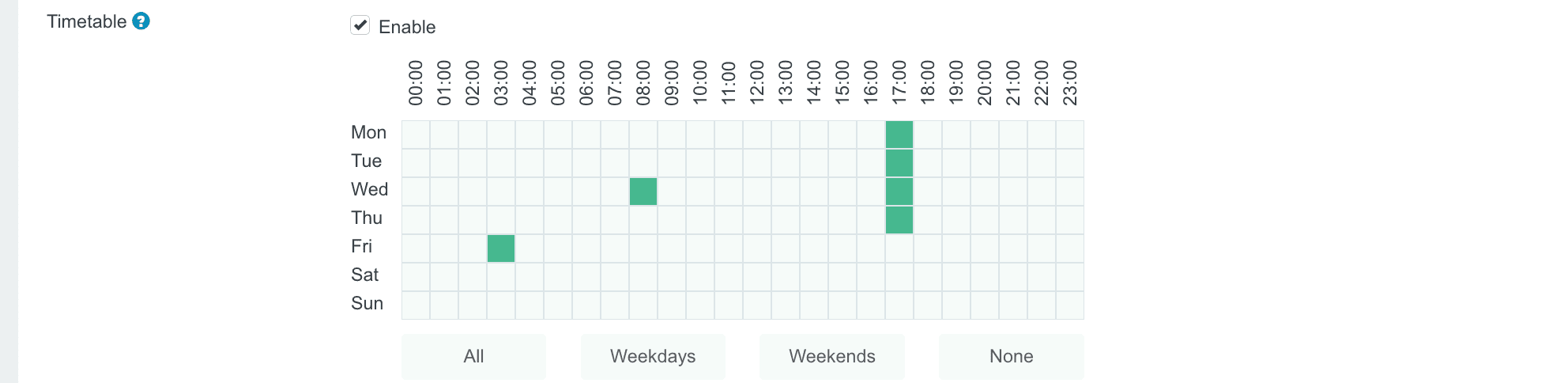
Task: Click the Weekdays preset button
Action: tap(653, 356)
